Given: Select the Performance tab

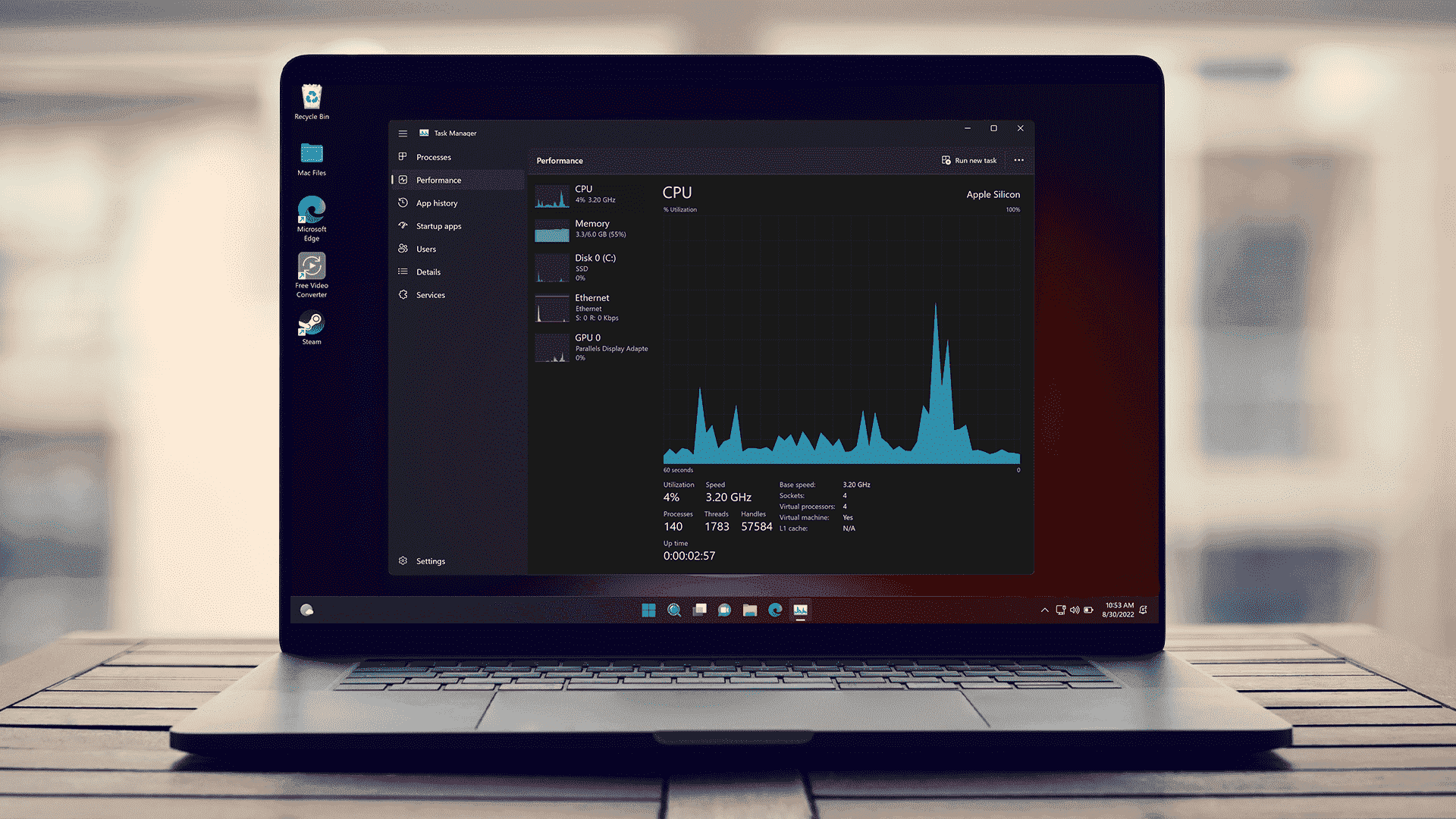Looking at the screenshot, I should (438, 180).
